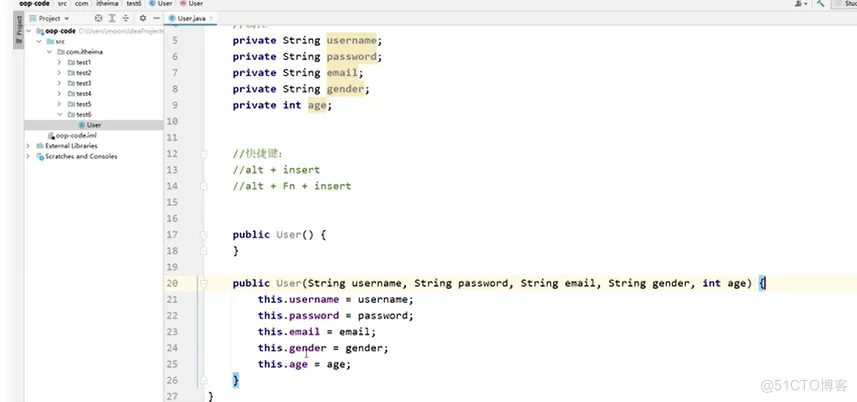Click highlighted closing brace on line 26

tap(236, 380)
